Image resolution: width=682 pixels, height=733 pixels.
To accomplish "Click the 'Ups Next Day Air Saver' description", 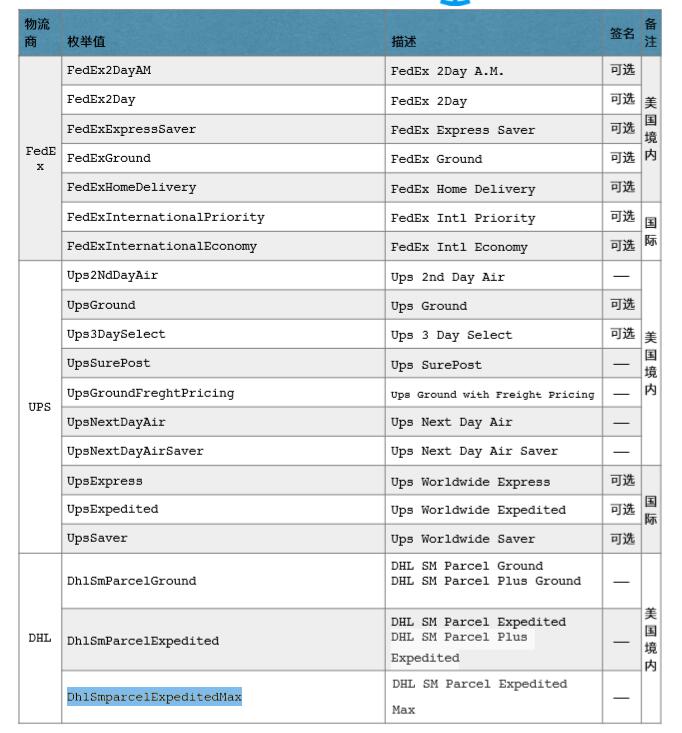I will 474,451.
